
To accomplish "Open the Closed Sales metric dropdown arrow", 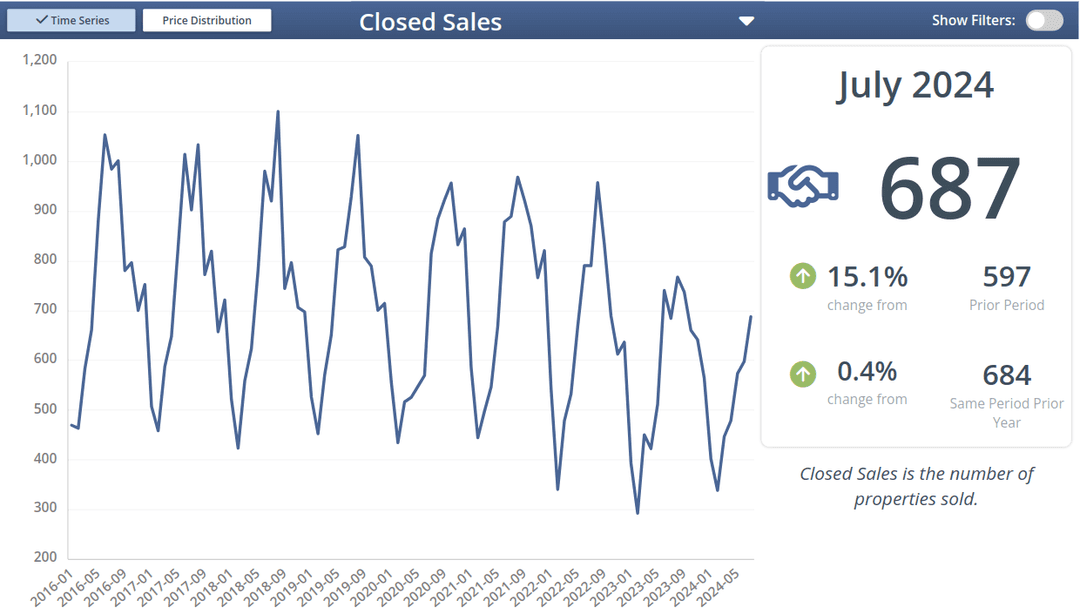I will click(746, 21).
